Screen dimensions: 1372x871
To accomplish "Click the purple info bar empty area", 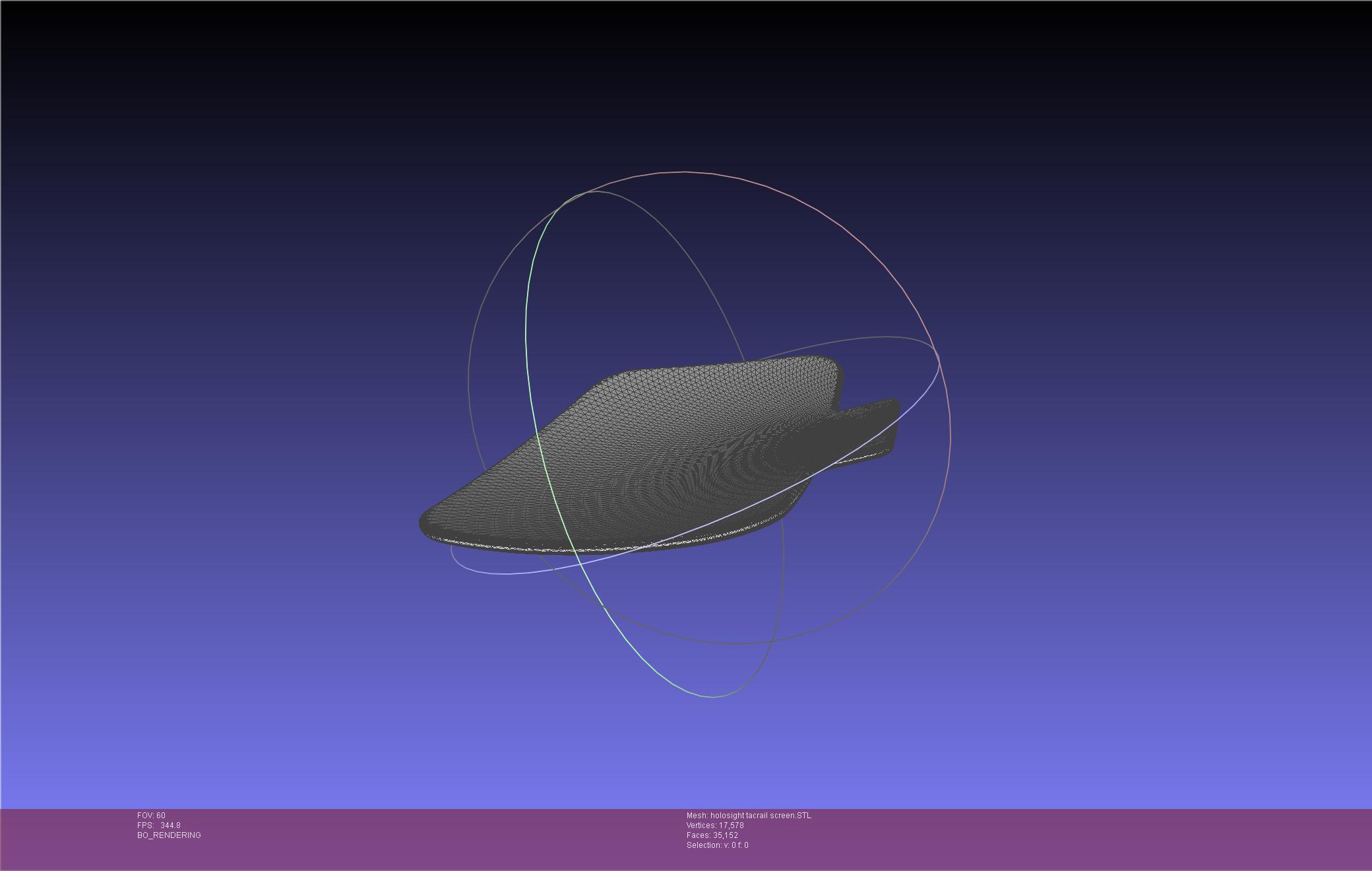I will coord(1055,838).
